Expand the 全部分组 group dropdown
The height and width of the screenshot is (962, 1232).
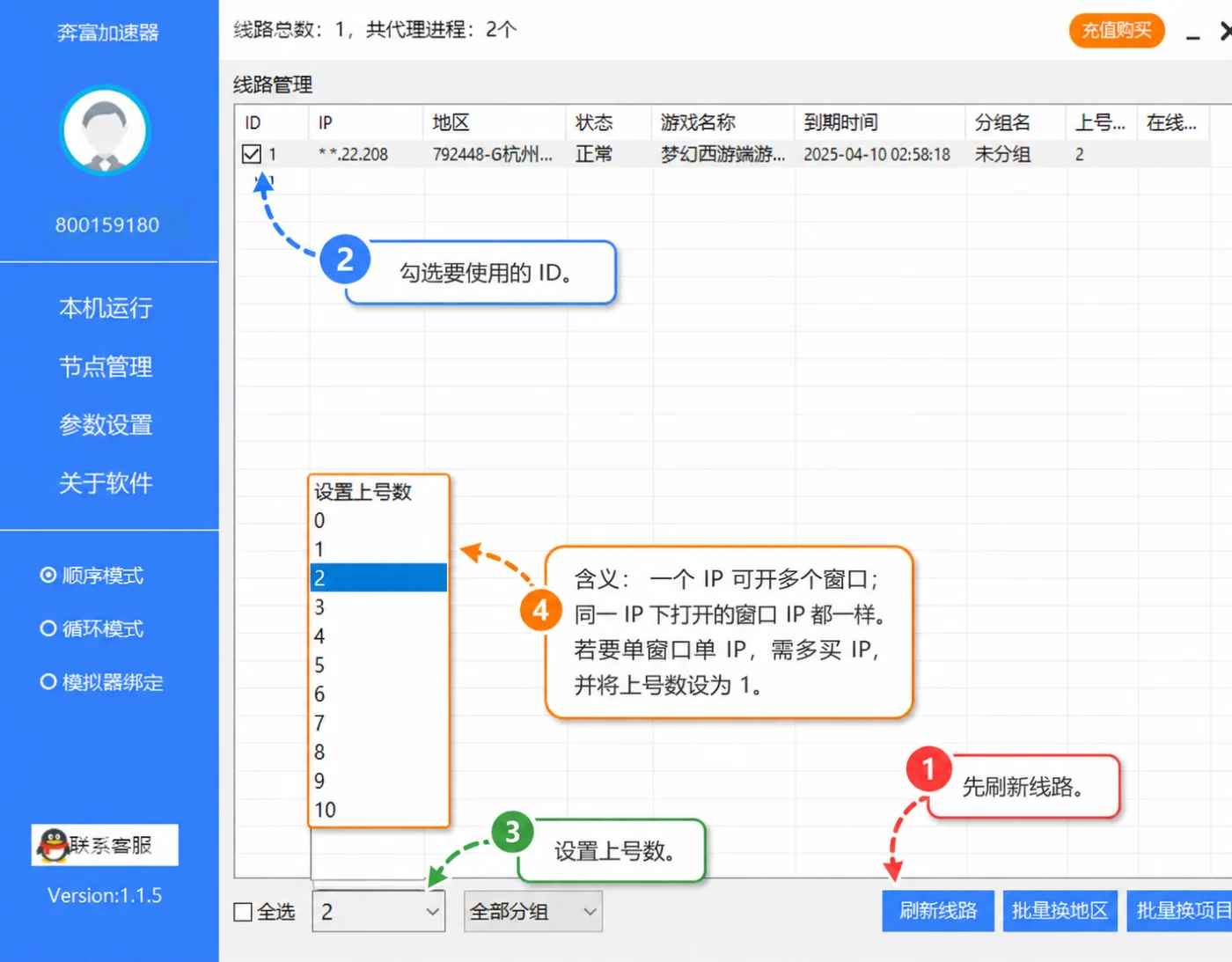(533, 912)
